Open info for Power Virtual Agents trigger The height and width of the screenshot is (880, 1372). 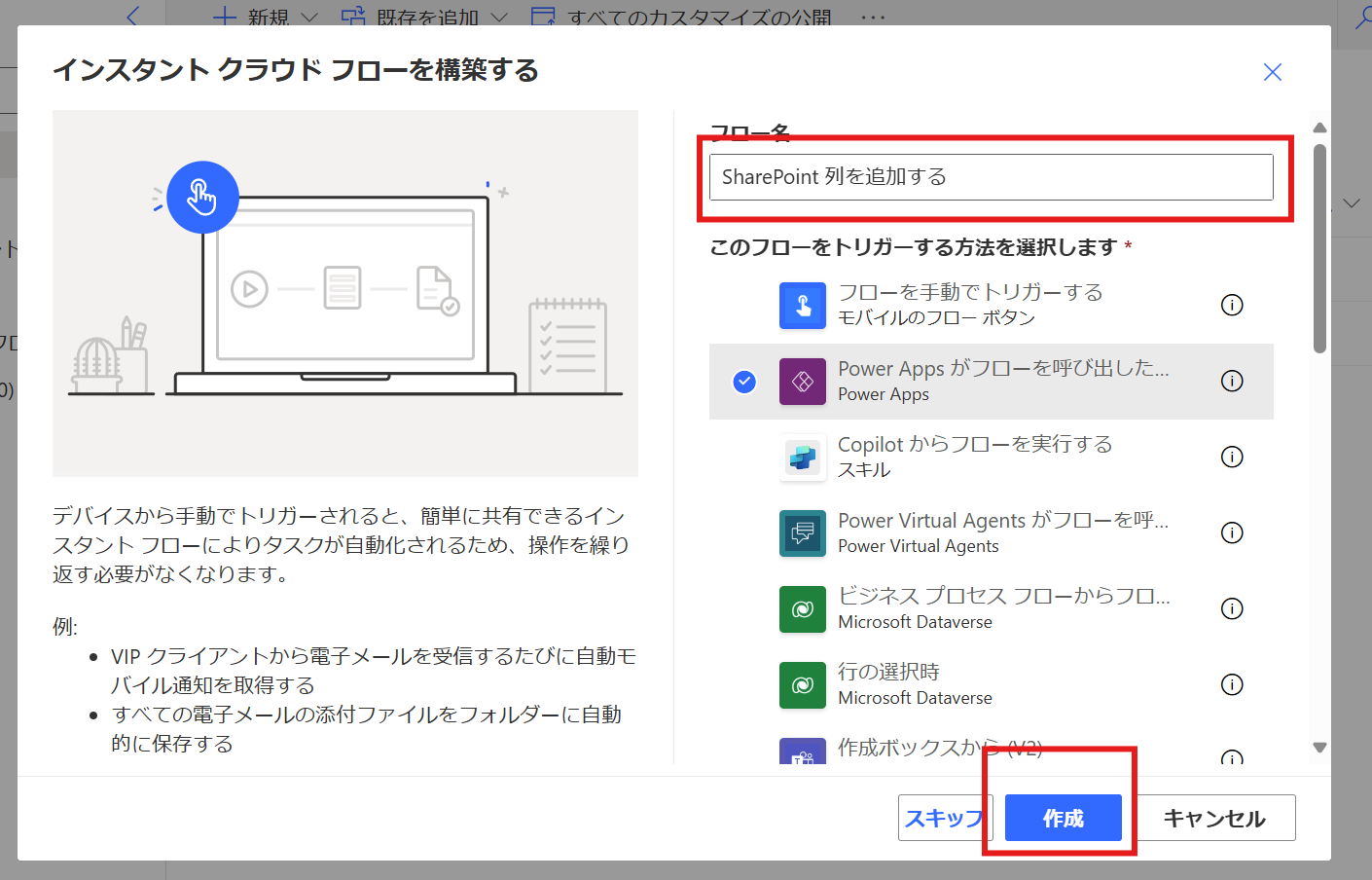point(1232,532)
